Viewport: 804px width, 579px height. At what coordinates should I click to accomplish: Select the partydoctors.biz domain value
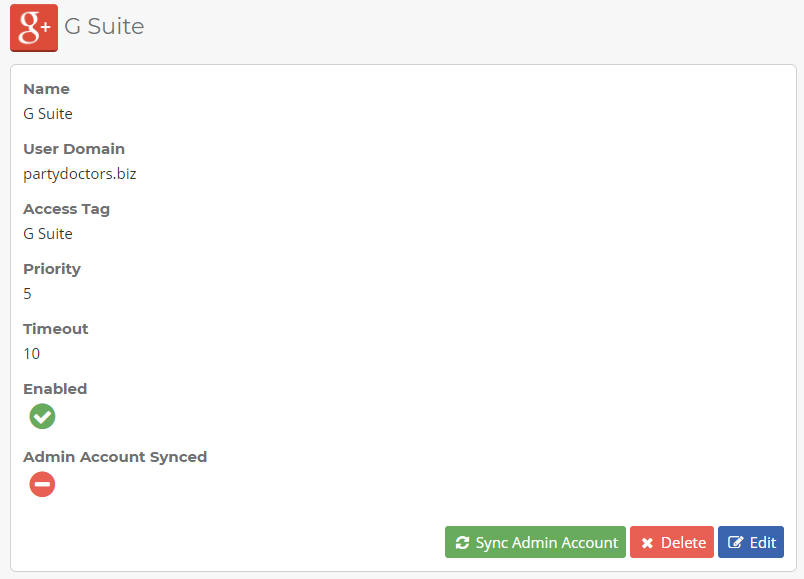click(79, 174)
